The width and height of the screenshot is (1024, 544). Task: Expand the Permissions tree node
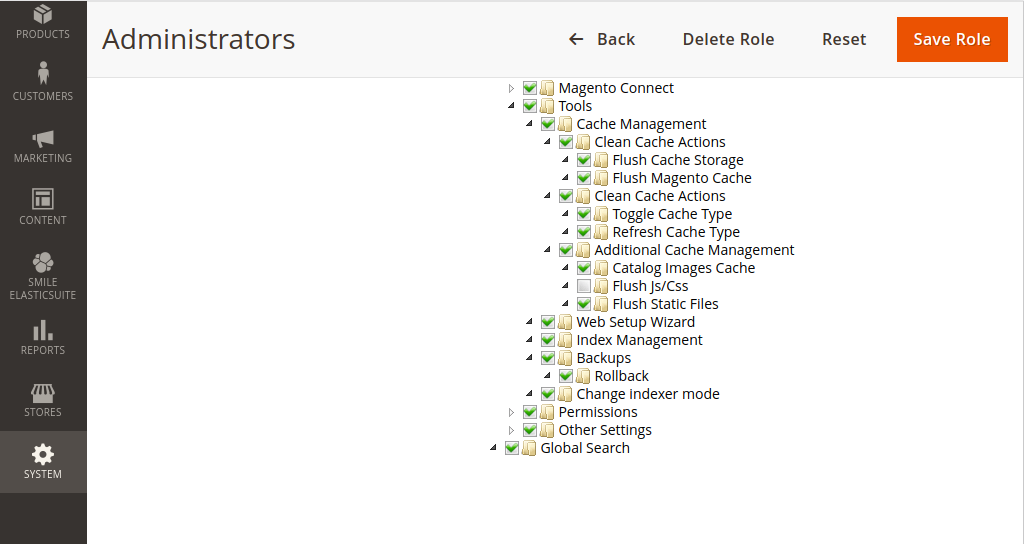point(512,412)
